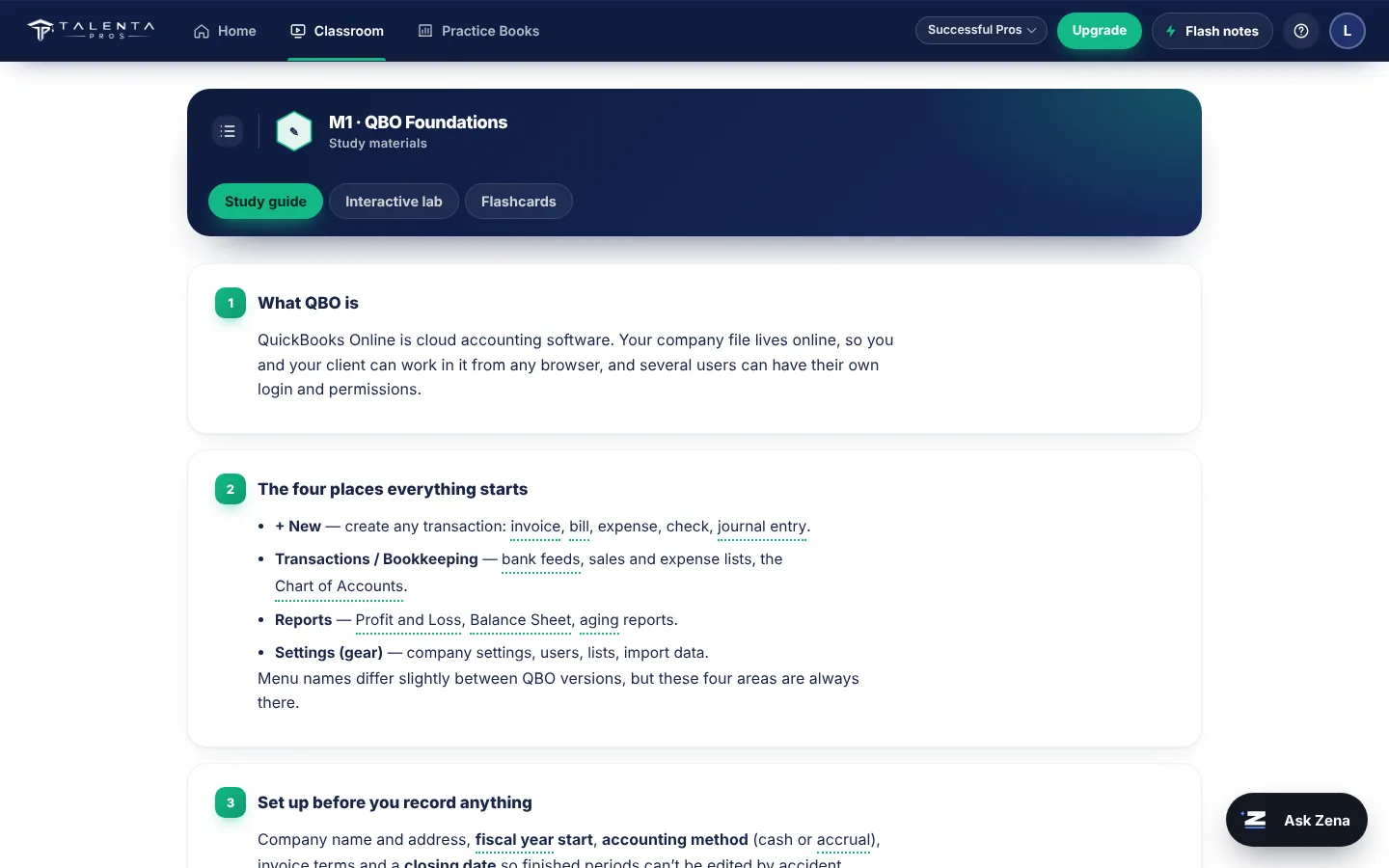This screenshot has width=1389, height=868.
Task: Click the underlined term invoice
Action: (x=535, y=527)
